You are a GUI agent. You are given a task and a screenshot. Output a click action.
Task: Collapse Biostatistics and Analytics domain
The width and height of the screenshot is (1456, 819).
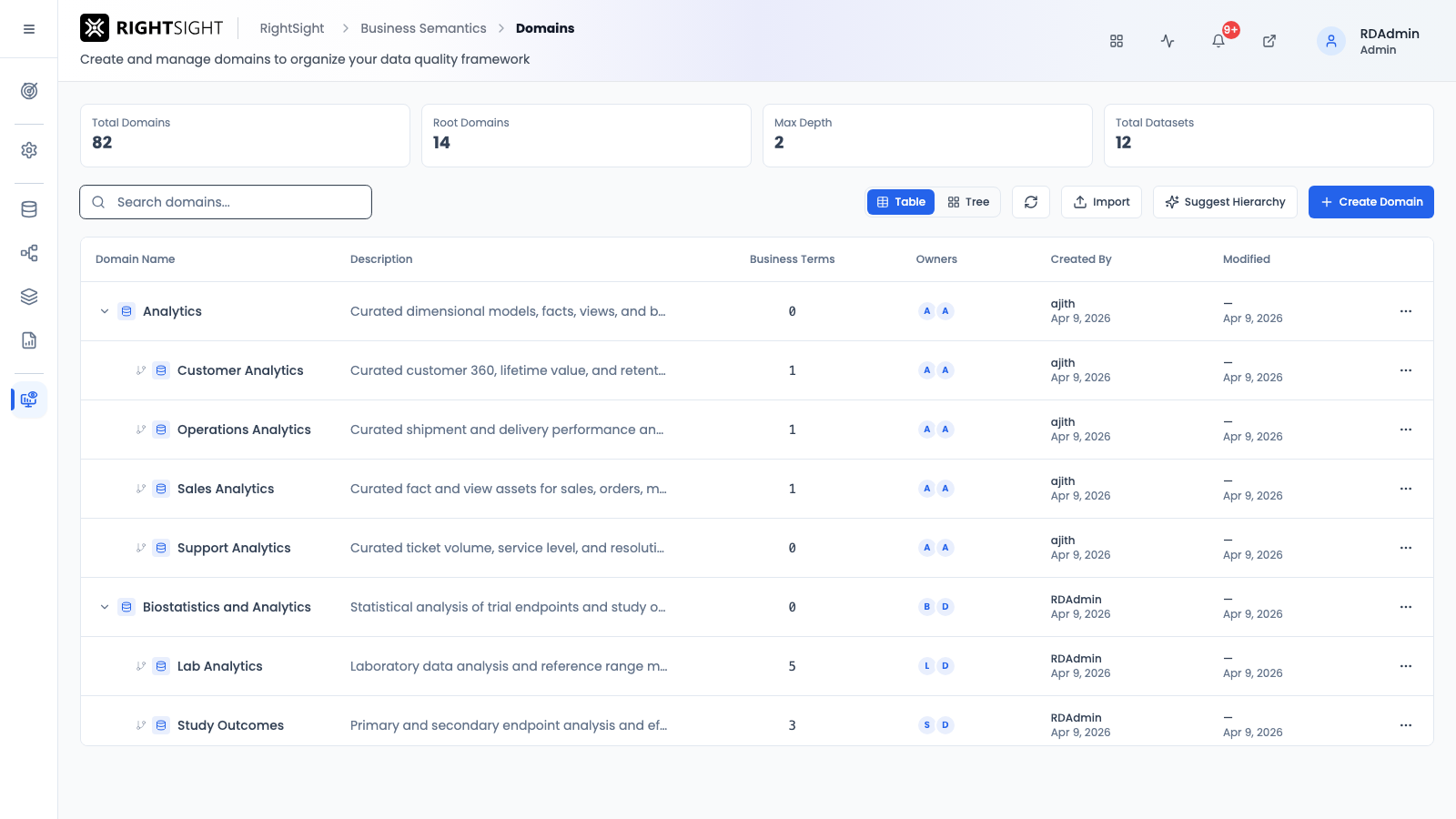tap(105, 607)
